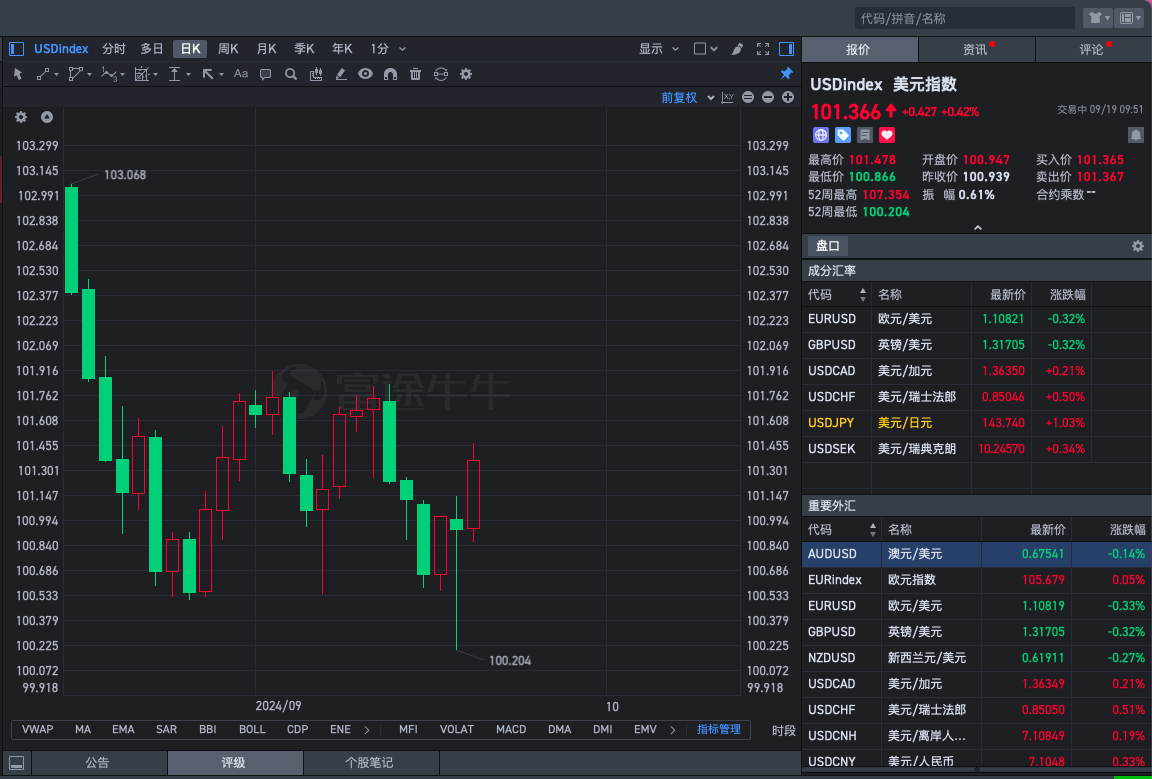Open the 前复权 adjustment dropdown

click(x=688, y=98)
